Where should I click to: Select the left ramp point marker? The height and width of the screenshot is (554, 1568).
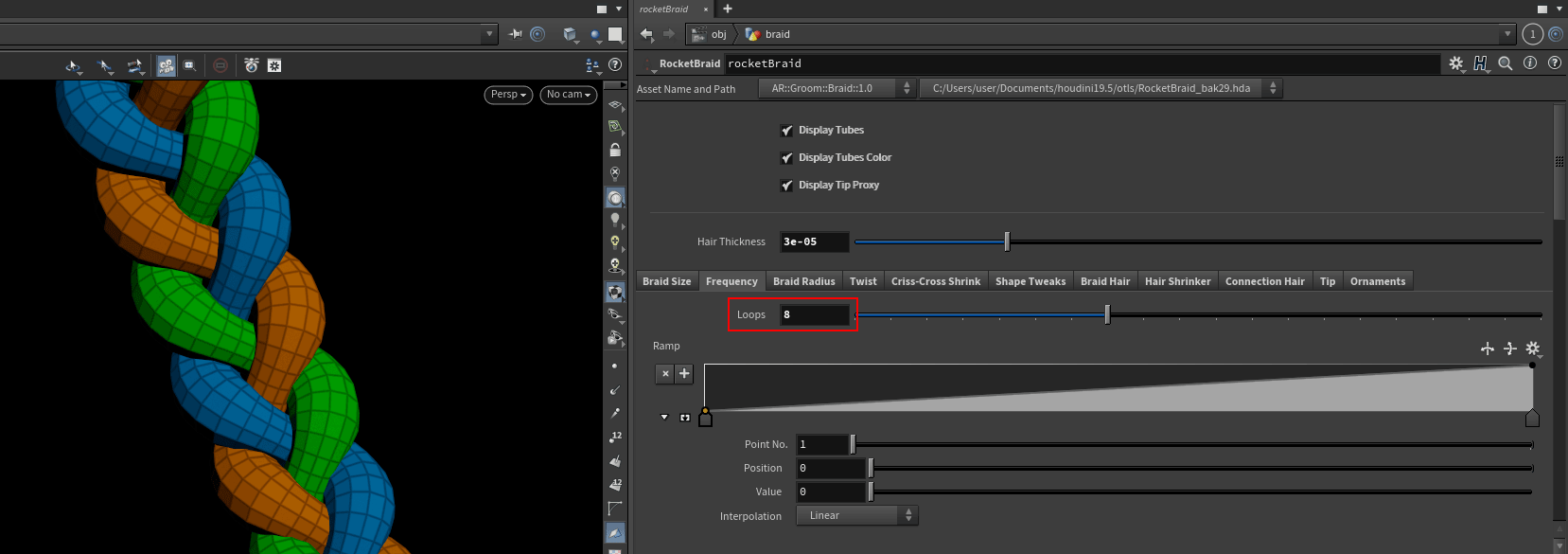pyautogui.click(x=705, y=418)
